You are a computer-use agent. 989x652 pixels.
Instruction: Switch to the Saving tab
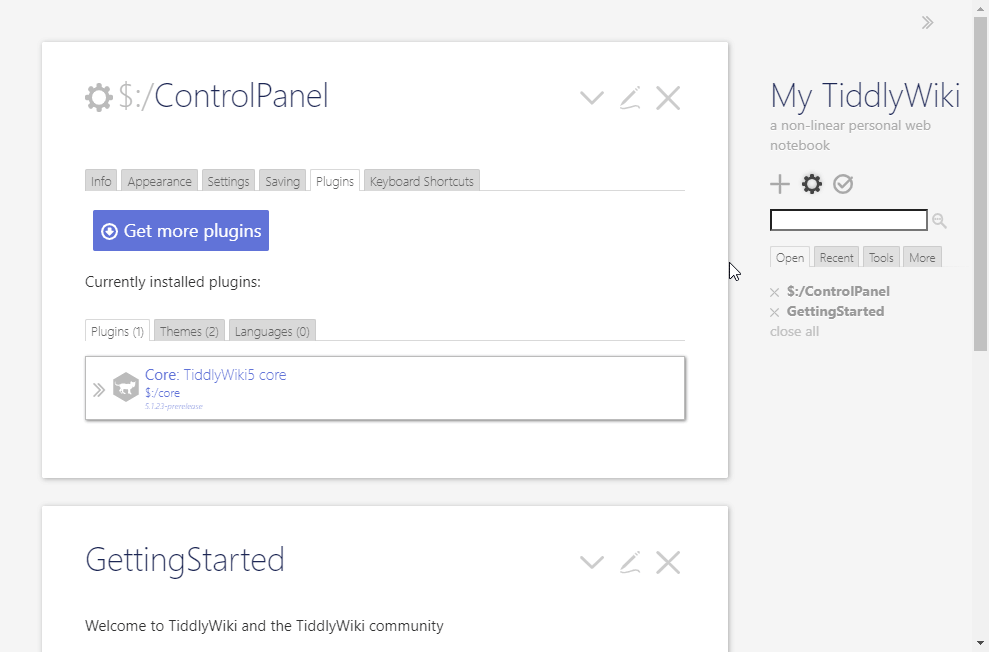point(283,181)
